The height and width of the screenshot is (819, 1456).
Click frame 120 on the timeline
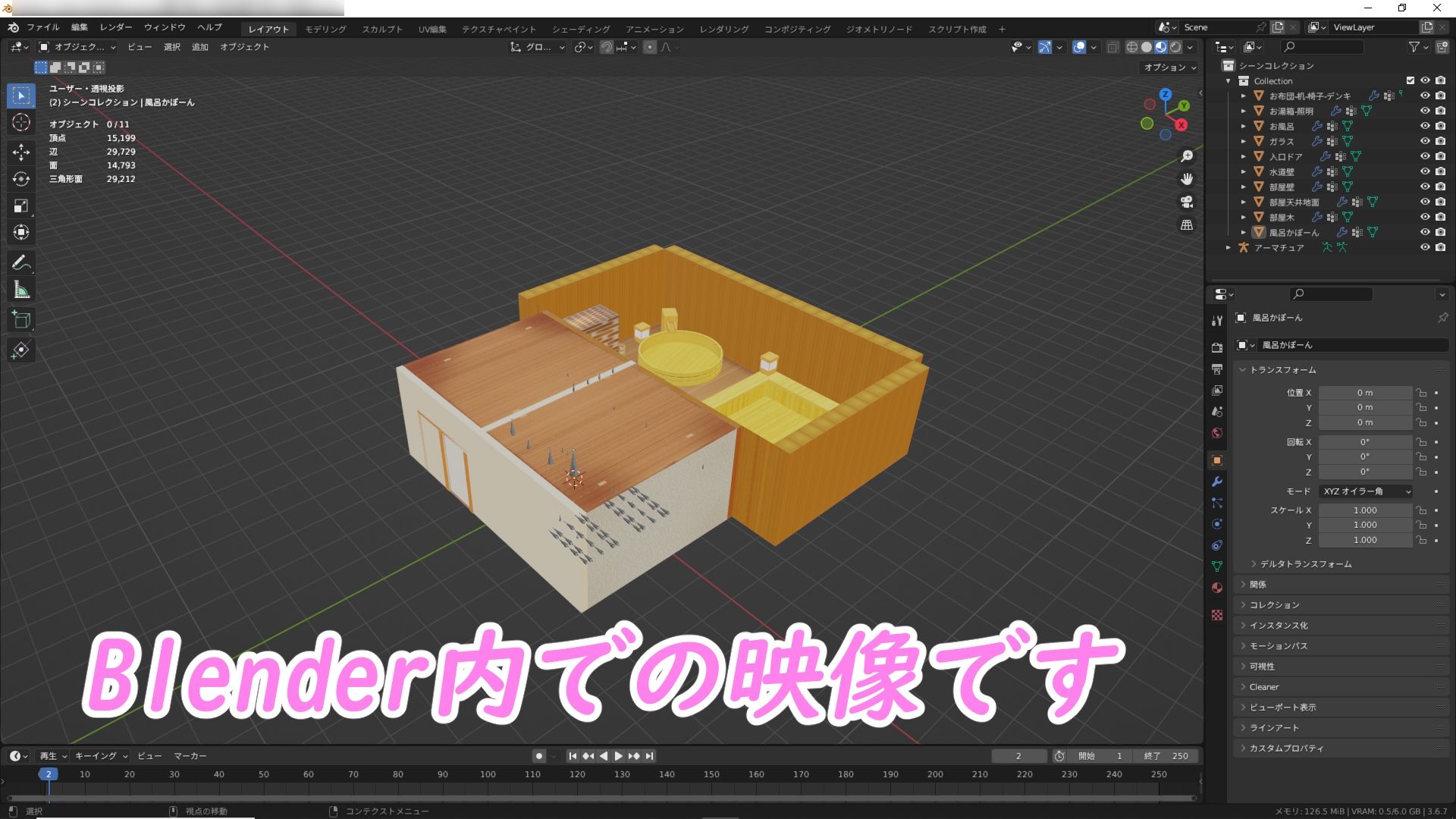coord(578,774)
